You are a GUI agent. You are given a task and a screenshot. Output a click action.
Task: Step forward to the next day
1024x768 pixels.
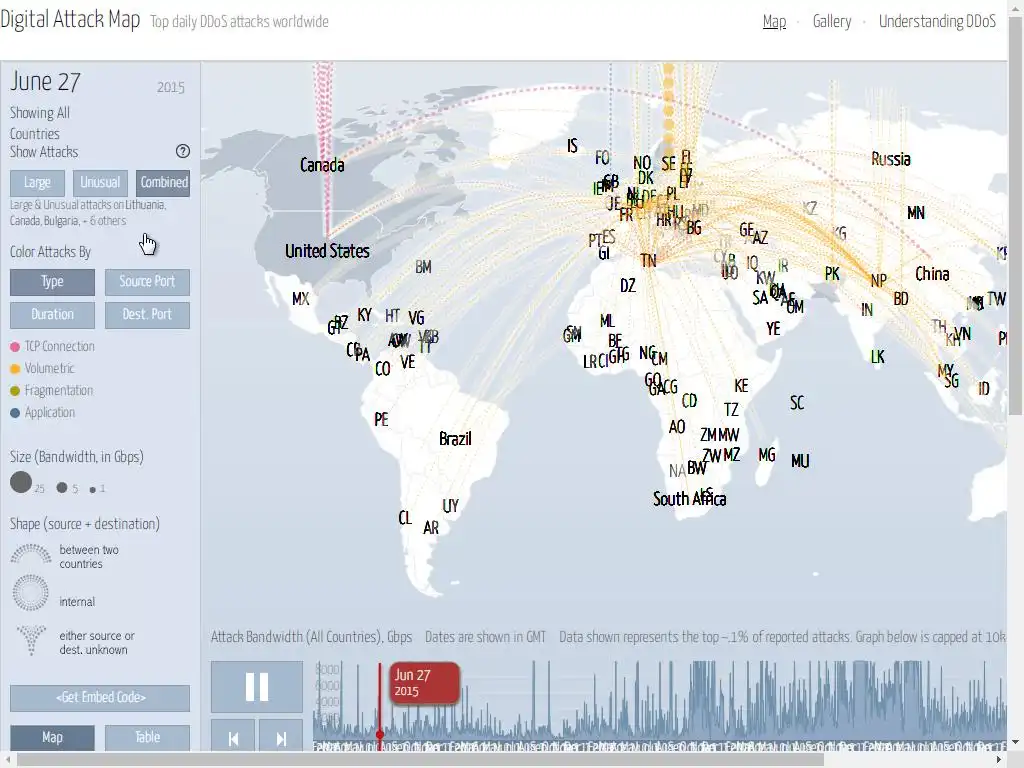281,738
